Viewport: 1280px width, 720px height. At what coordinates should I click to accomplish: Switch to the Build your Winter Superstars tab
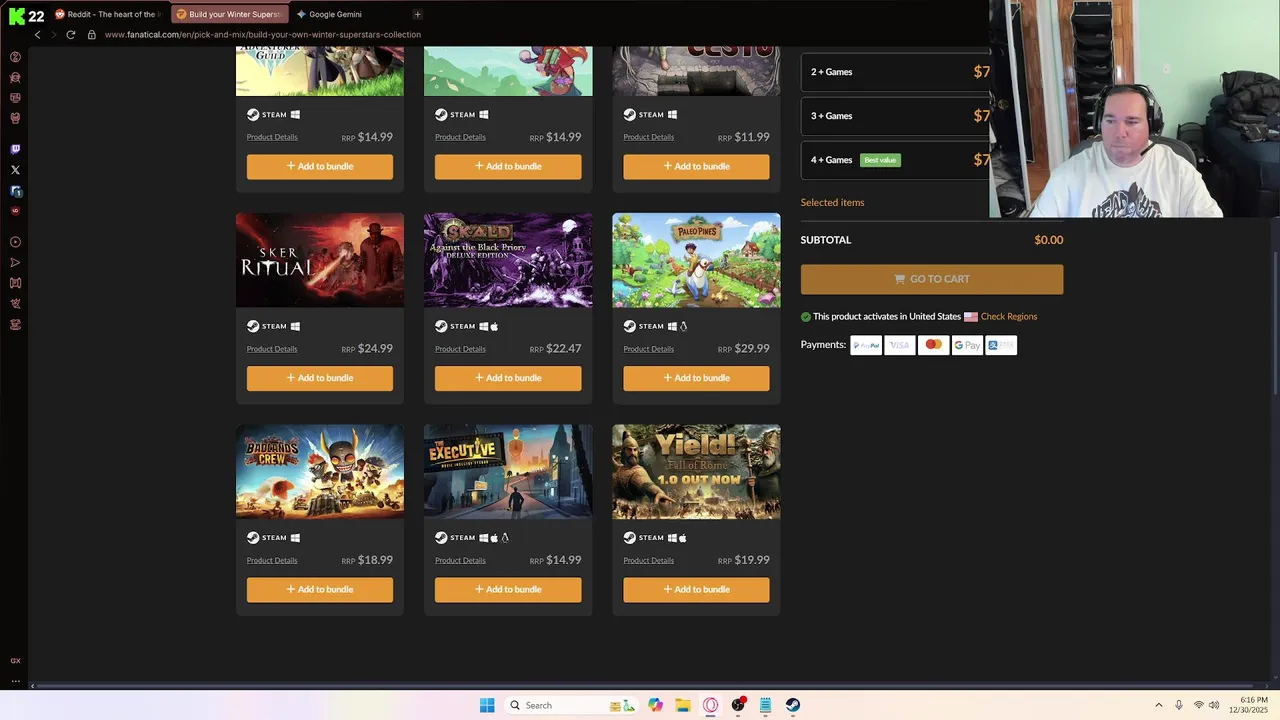click(229, 14)
